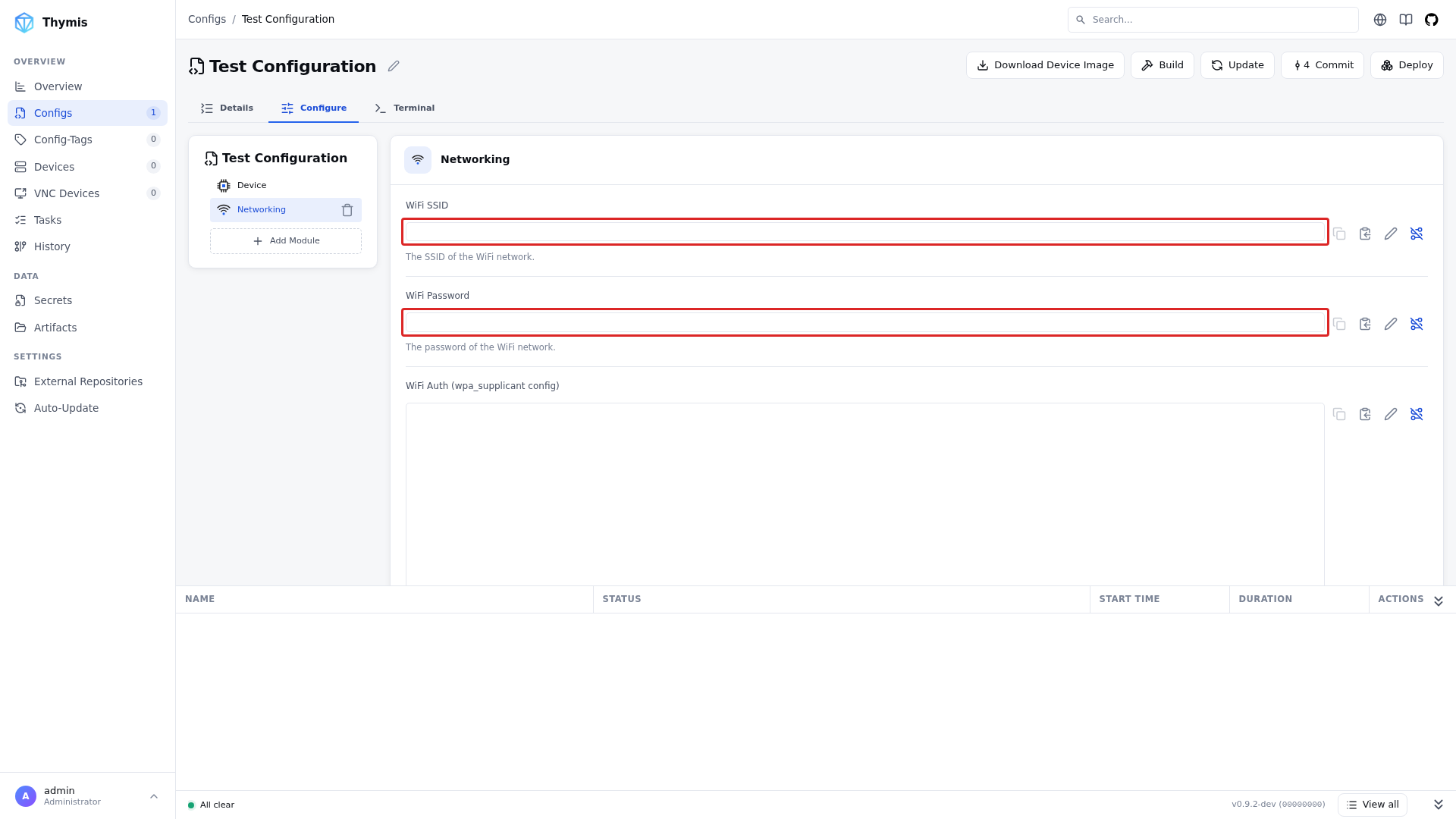Screen dimensions: 1456x819
Task: Add a new module
Action: pos(286,241)
